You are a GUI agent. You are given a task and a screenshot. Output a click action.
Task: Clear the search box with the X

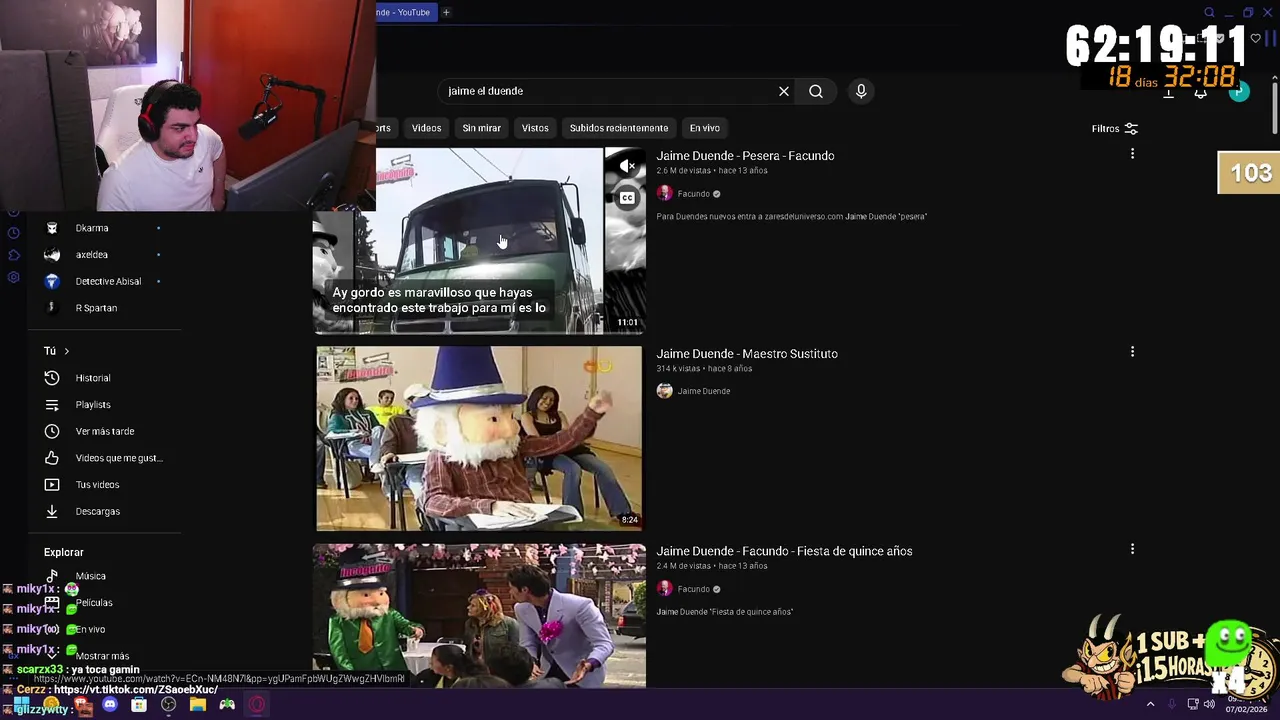pos(784,91)
